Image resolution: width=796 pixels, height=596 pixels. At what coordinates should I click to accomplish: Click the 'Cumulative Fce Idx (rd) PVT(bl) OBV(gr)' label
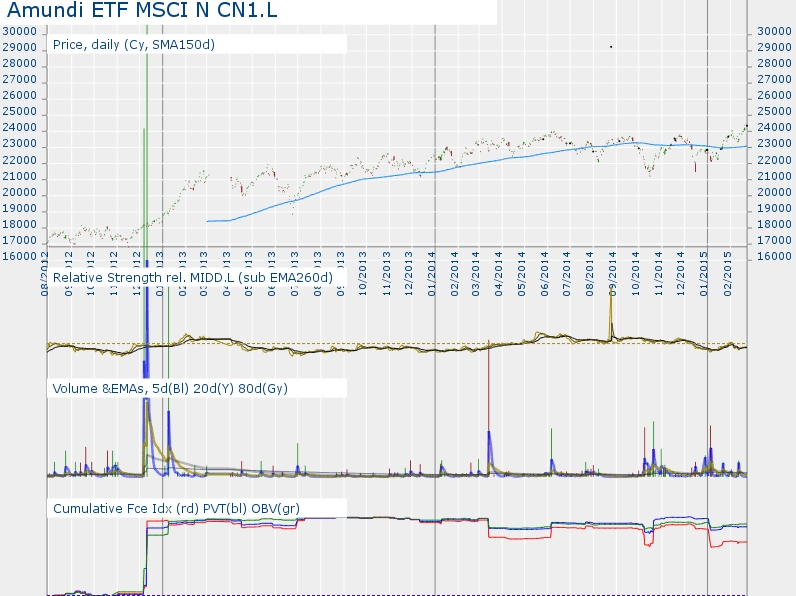point(177,508)
